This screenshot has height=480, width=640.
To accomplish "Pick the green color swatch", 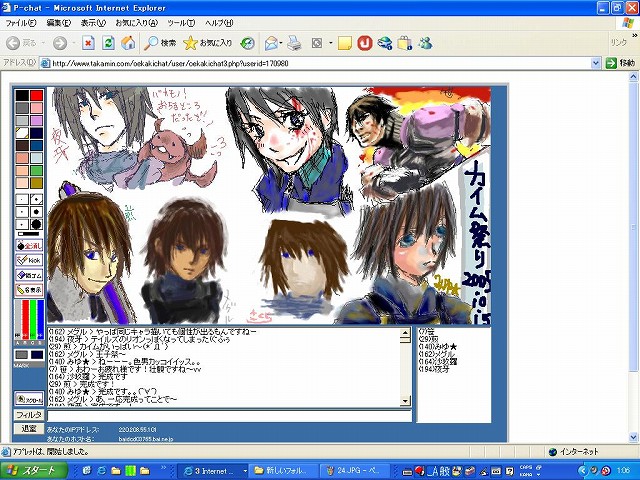I will (x=36, y=171).
